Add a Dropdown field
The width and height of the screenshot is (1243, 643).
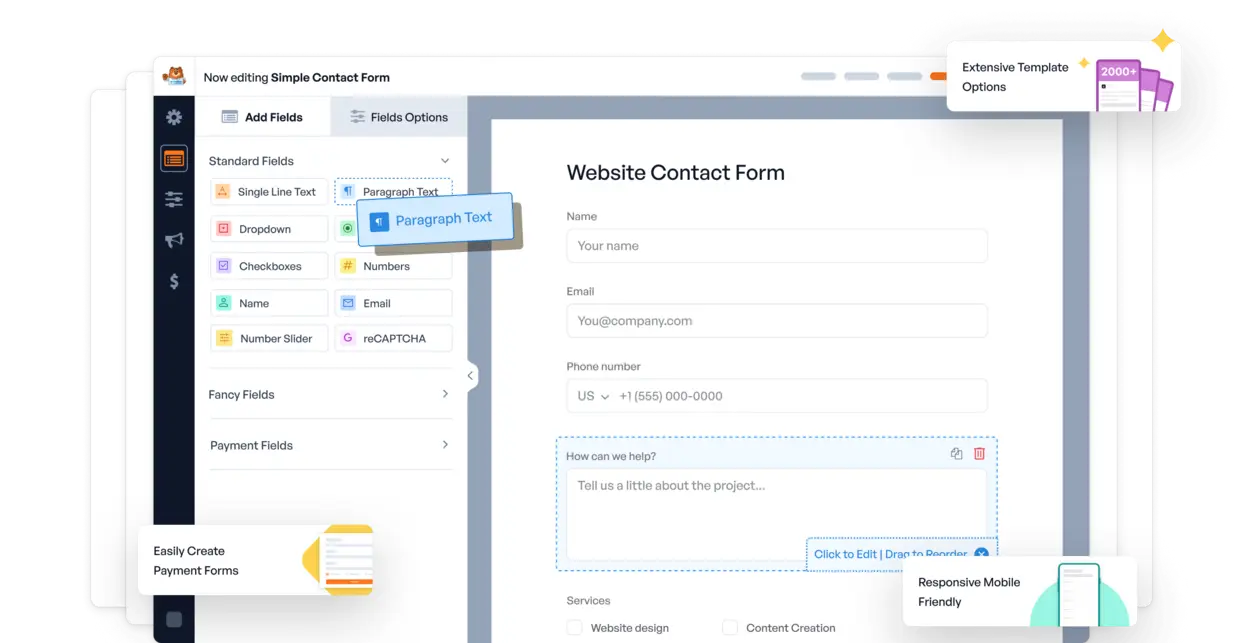[269, 229]
